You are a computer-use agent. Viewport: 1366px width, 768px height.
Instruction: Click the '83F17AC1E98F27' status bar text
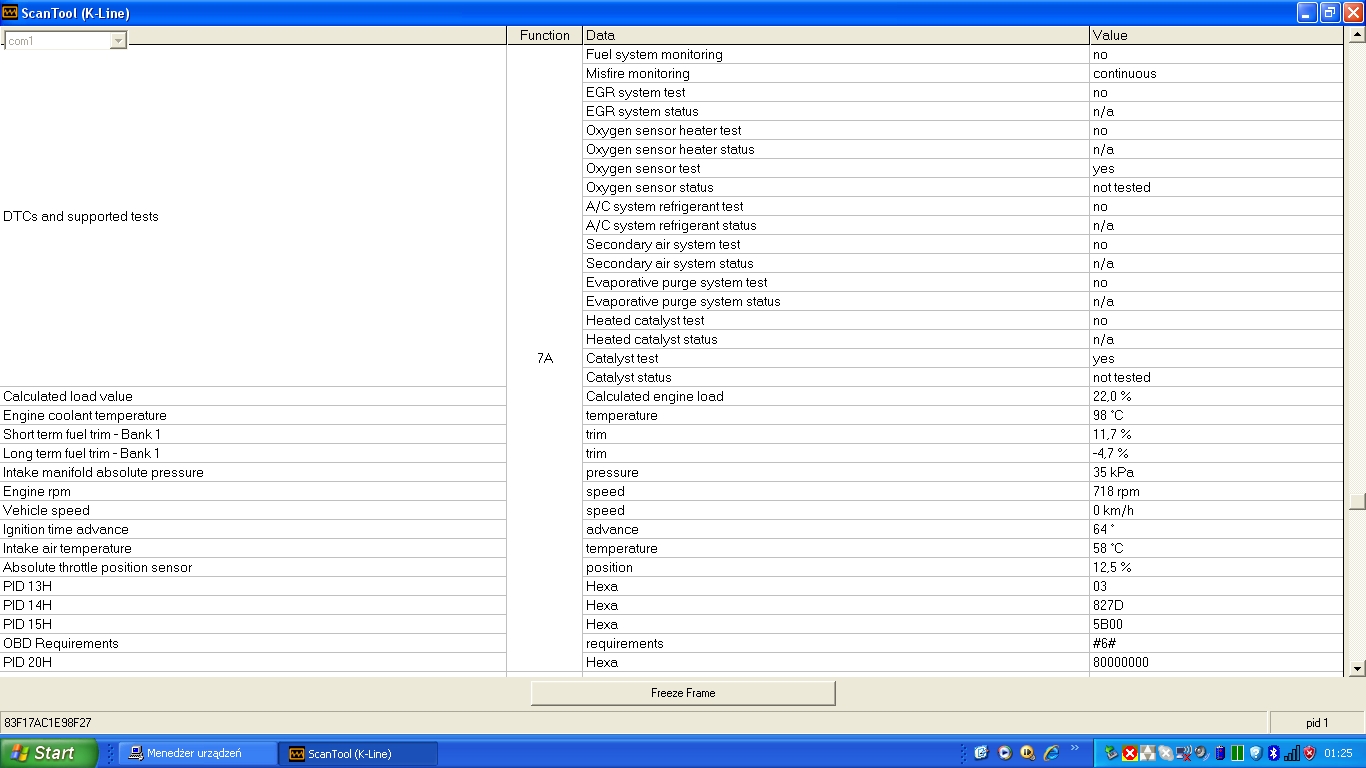[48, 723]
